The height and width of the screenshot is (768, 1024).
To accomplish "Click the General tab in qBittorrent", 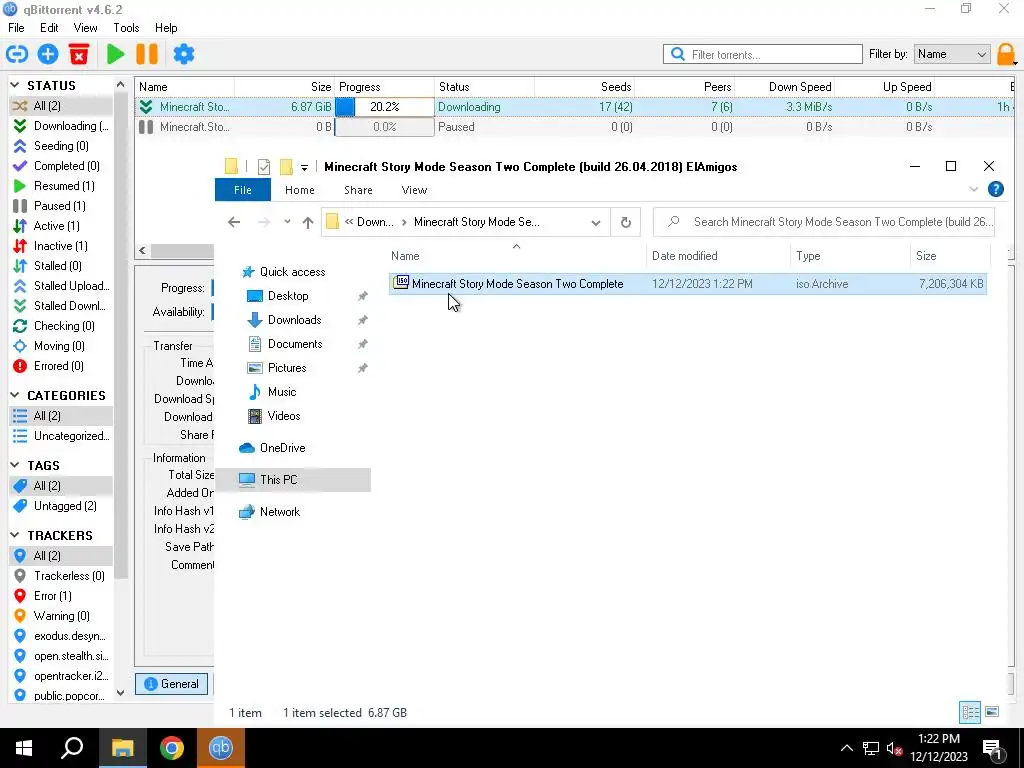I will [x=172, y=684].
